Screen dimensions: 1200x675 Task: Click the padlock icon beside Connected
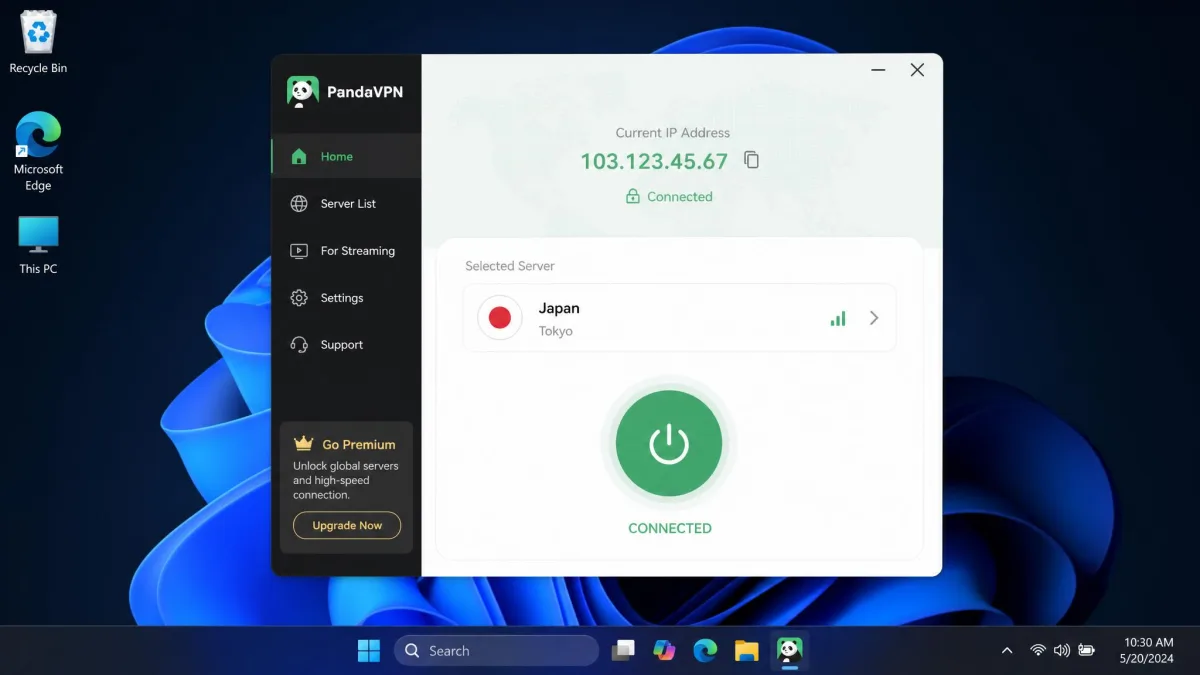point(632,197)
